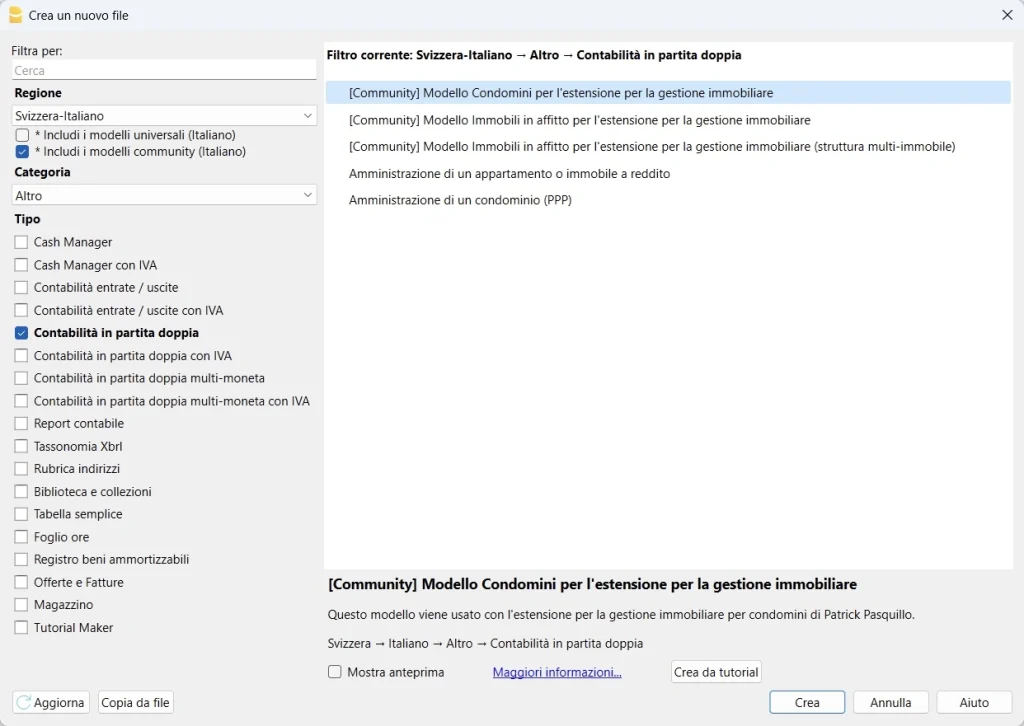Open the Maggiori informazioni link
Viewport: 1024px width, 726px height.
point(557,672)
